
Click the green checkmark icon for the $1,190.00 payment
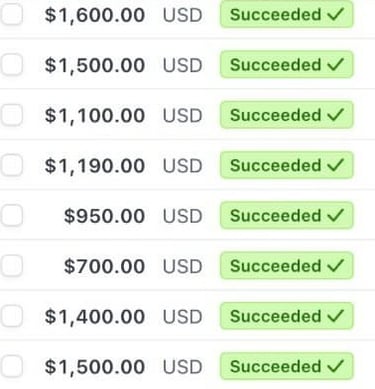(x=335, y=165)
